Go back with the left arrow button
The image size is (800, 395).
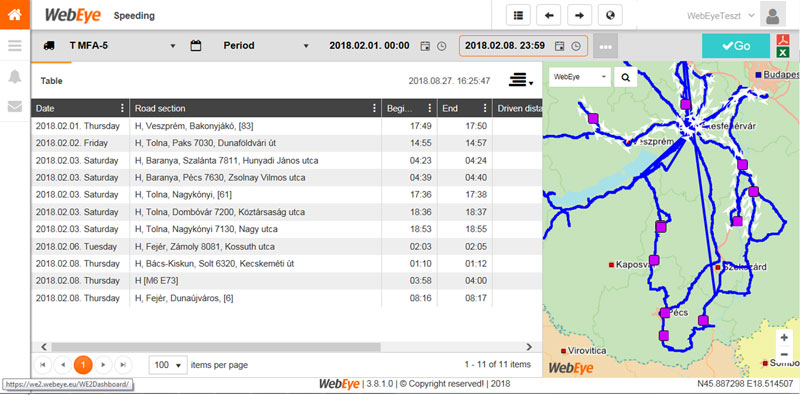tap(549, 15)
